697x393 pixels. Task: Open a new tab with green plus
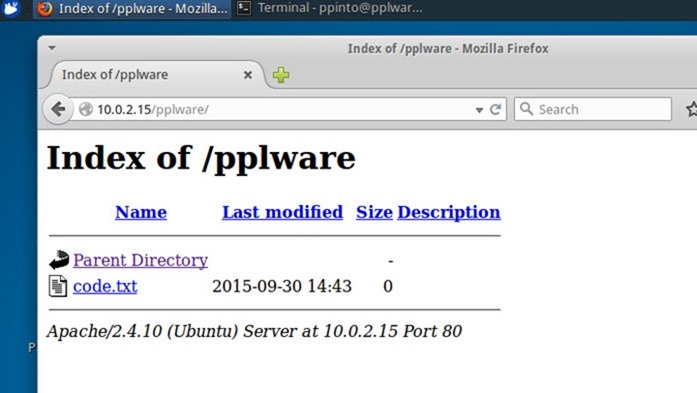(x=280, y=75)
